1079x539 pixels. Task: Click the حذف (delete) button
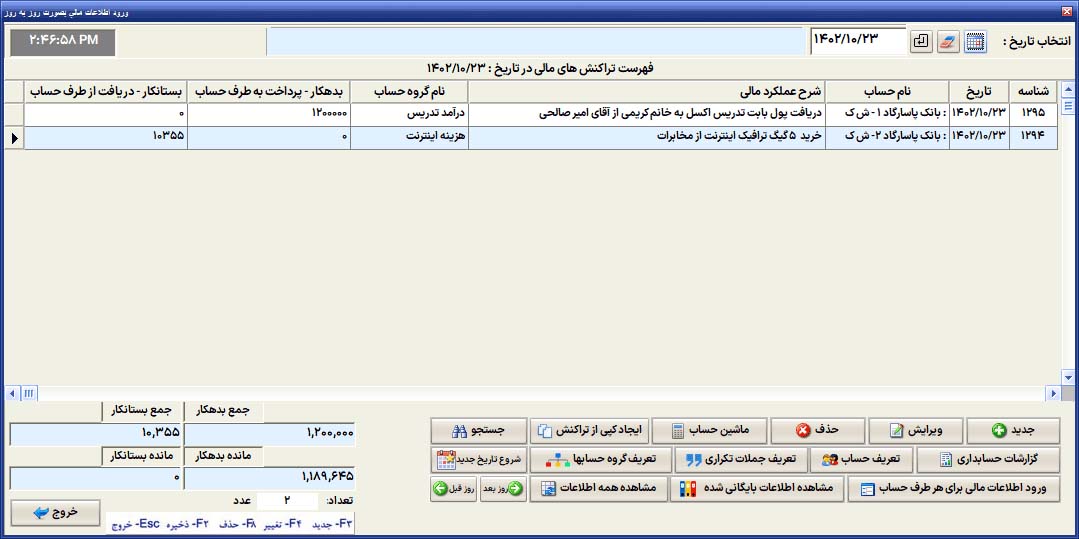coord(818,431)
